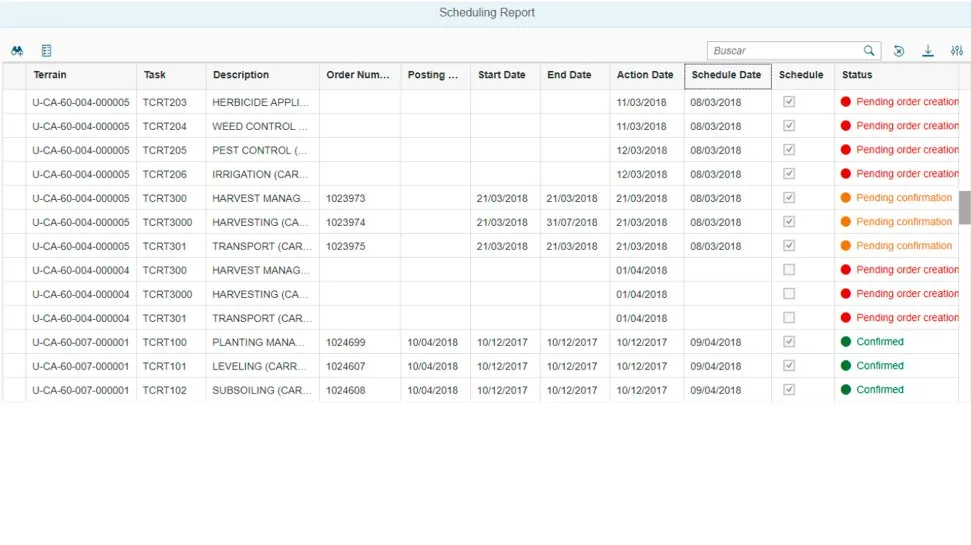Click the binoculars find icon
This screenshot has width=971, height=545.
(17, 51)
